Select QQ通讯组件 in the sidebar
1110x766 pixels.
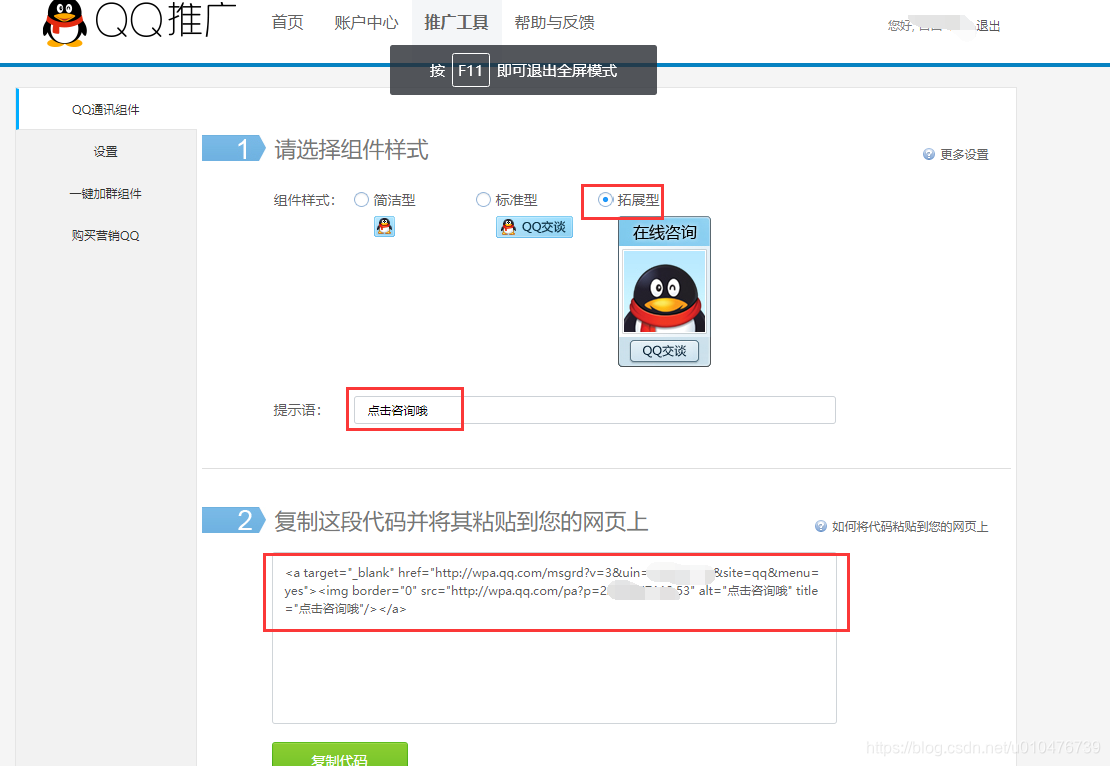click(x=106, y=109)
